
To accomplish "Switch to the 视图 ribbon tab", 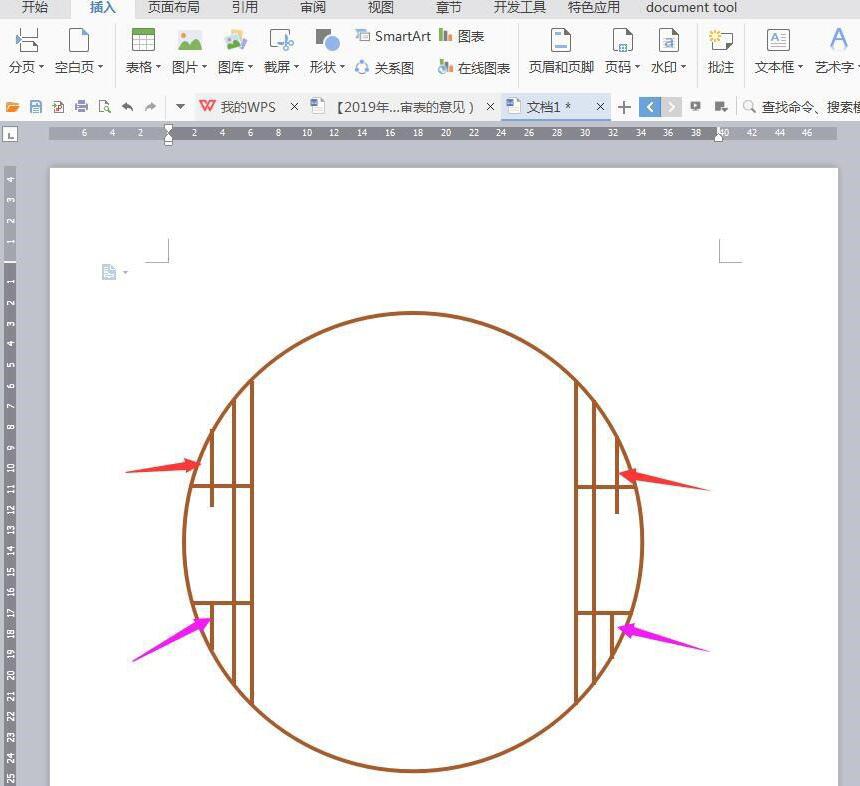I will (x=380, y=7).
